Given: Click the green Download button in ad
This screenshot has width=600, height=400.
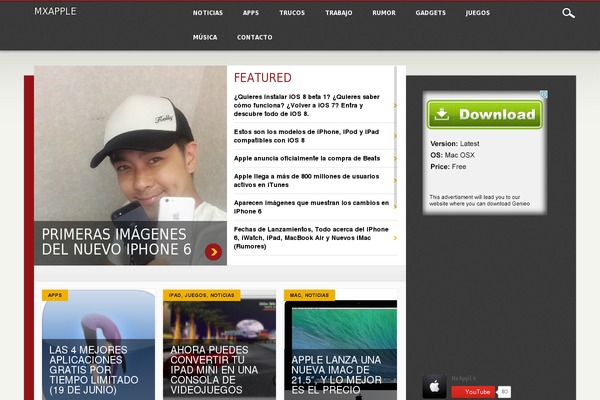Looking at the screenshot, I should tap(484, 114).
